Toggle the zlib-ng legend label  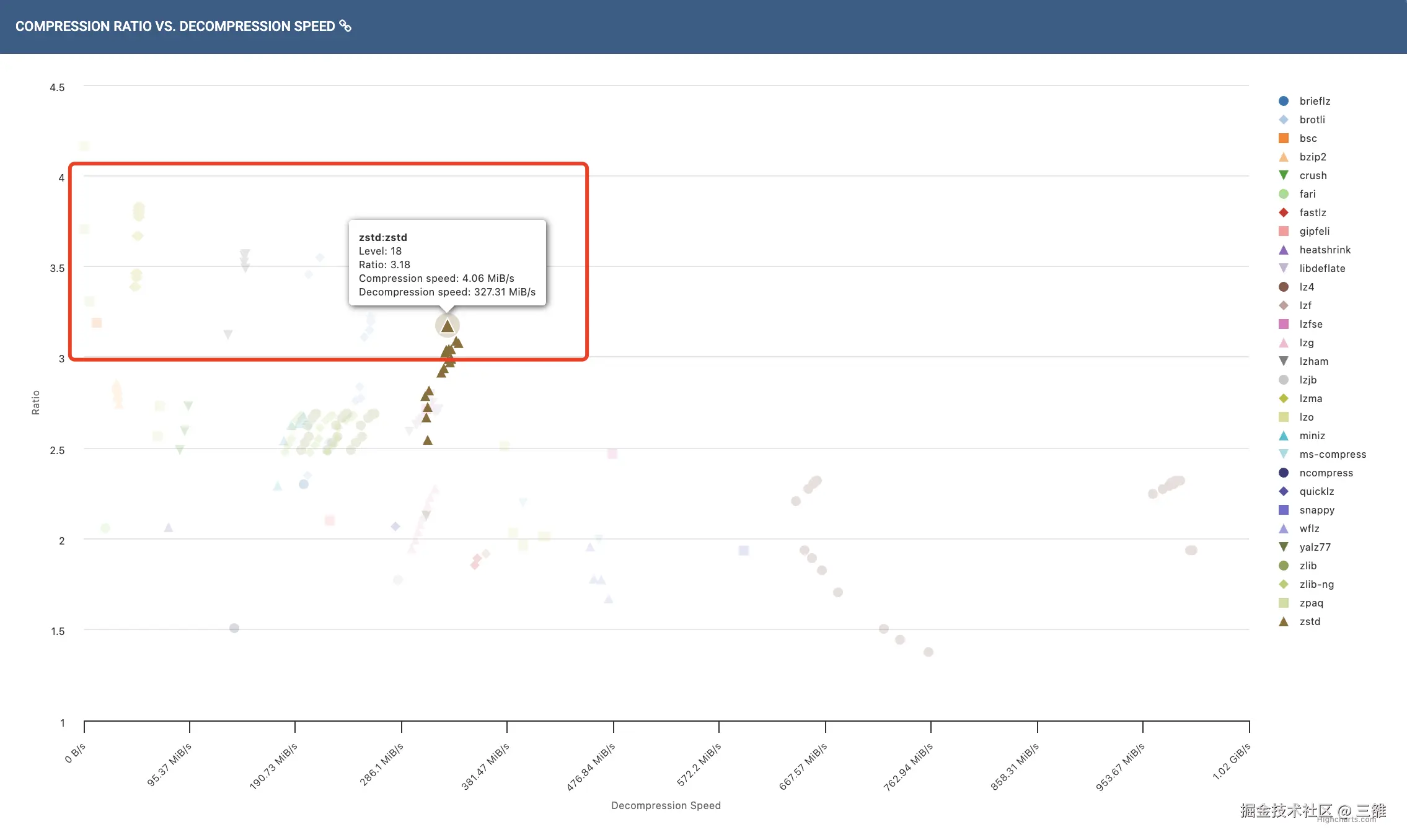click(x=1317, y=584)
